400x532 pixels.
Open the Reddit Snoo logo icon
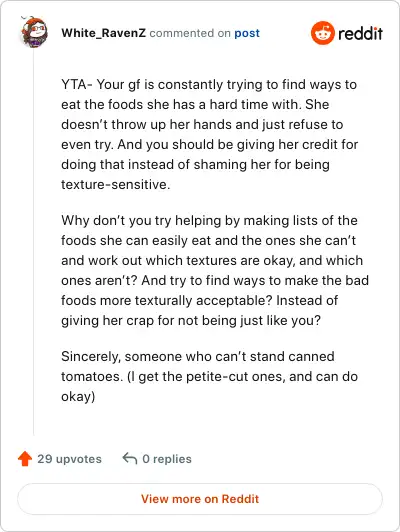[x=323, y=33]
